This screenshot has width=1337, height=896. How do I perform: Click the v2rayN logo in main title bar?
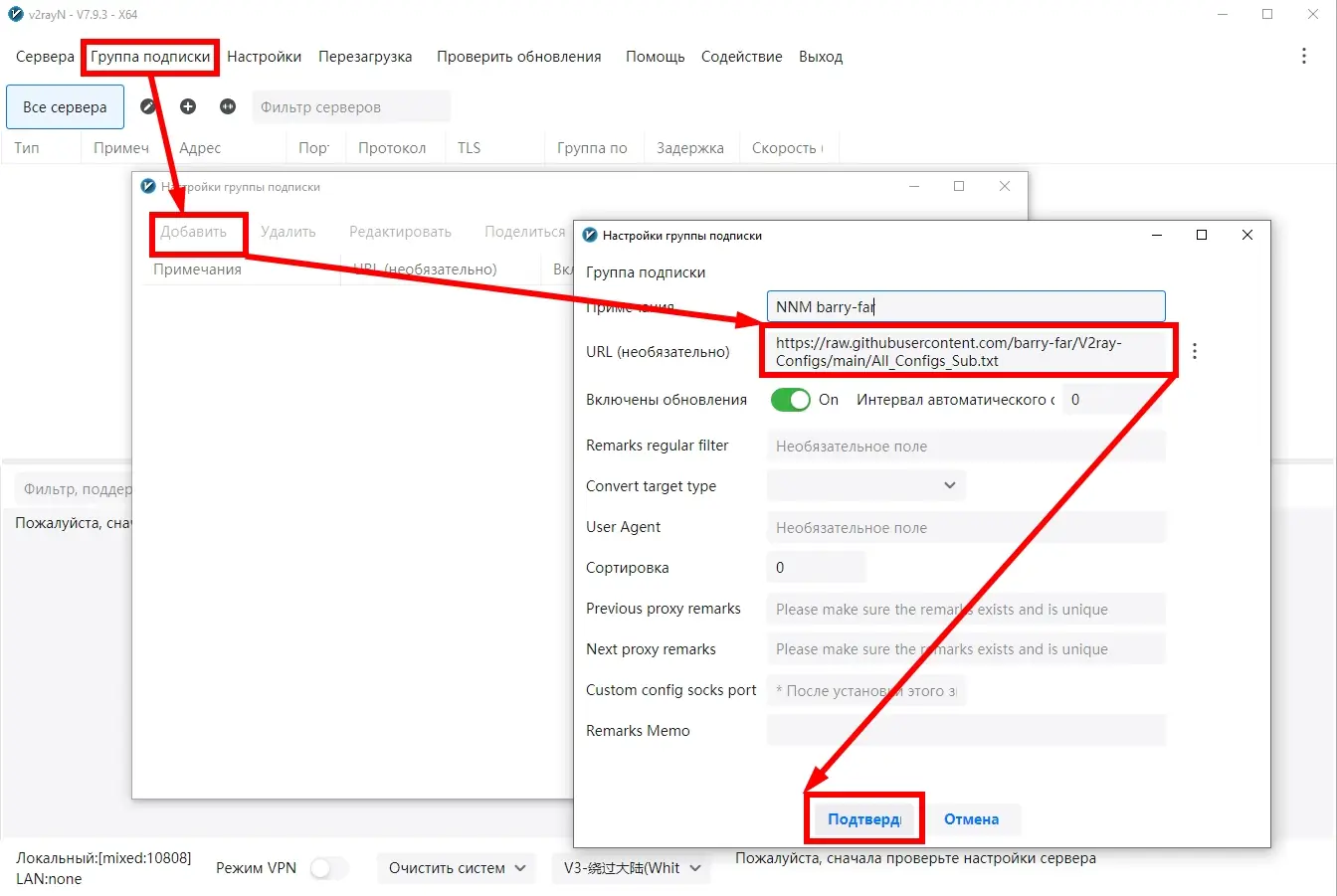15,14
